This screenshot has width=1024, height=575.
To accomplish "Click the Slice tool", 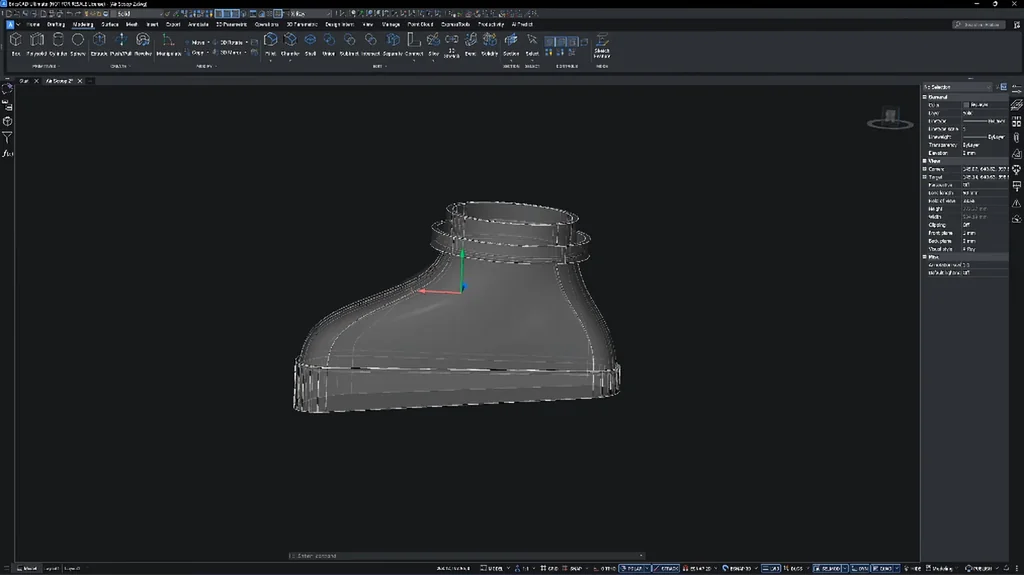I will pos(434,44).
